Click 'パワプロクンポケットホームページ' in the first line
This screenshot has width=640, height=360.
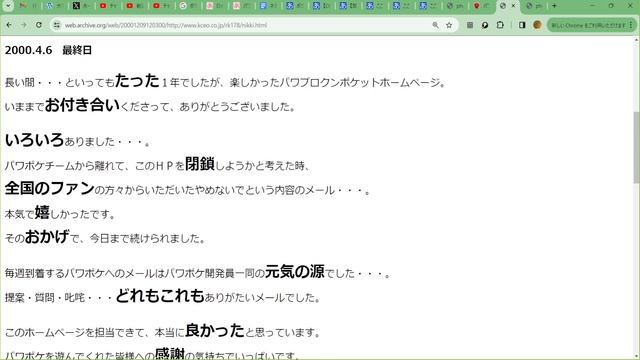pyautogui.click(x=360, y=83)
